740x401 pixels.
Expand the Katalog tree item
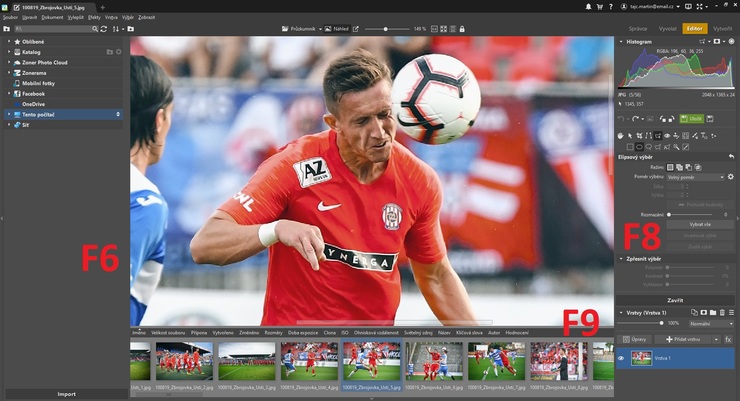[x=9, y=50]
